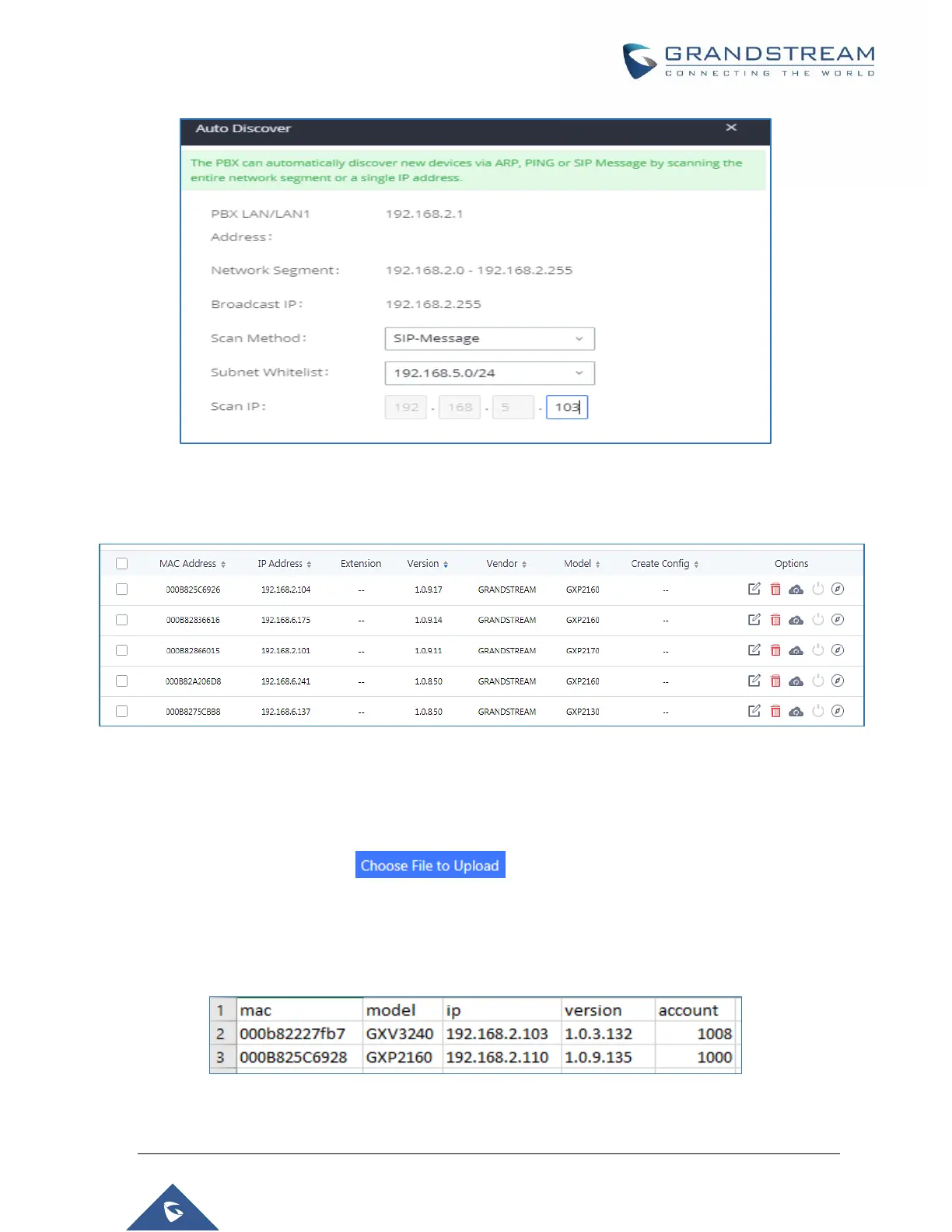Select spreadsheet row header 3
The width and height of the screenshot is (952, 1232).
[x=223, y=1057]
